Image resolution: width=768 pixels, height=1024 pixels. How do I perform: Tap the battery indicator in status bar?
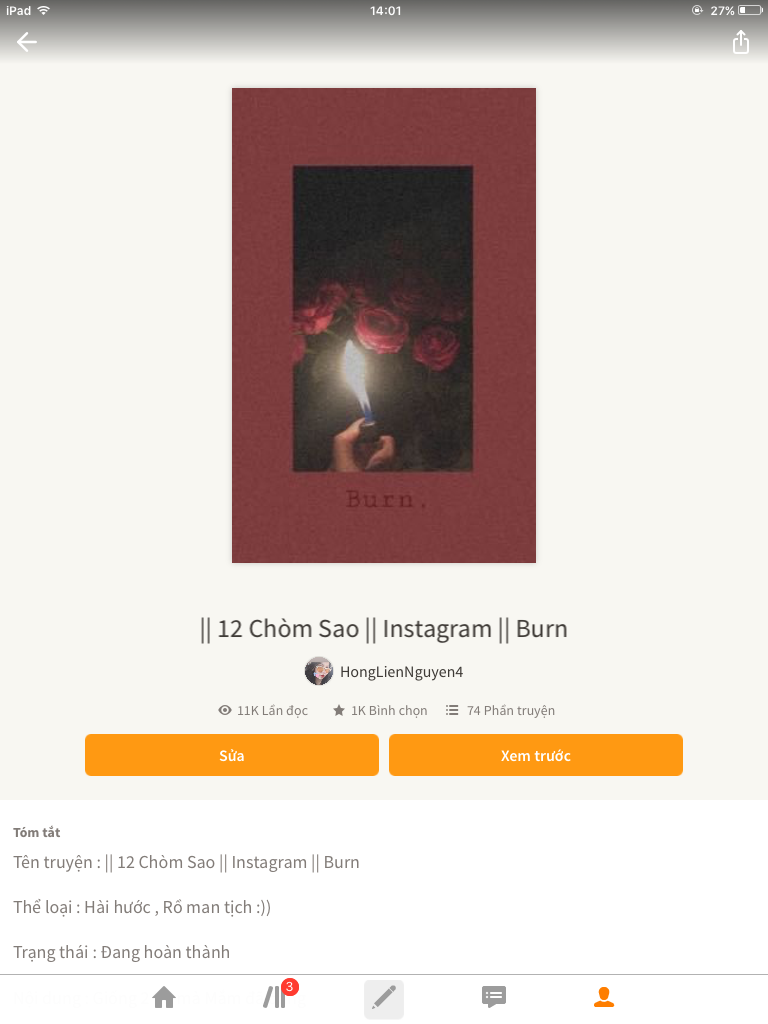tap(750, 10)
